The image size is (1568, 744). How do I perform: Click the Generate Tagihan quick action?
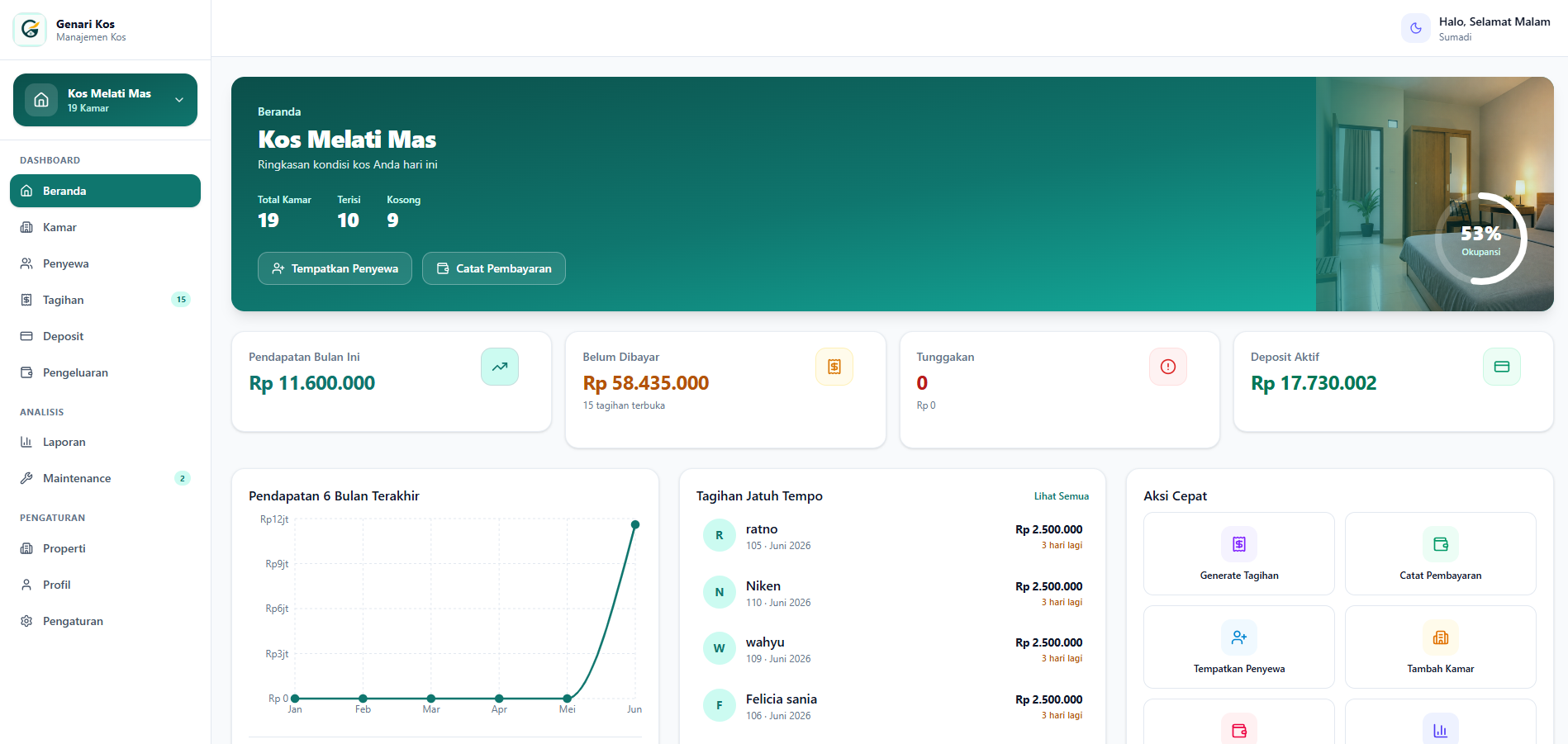coord(1239,553)
